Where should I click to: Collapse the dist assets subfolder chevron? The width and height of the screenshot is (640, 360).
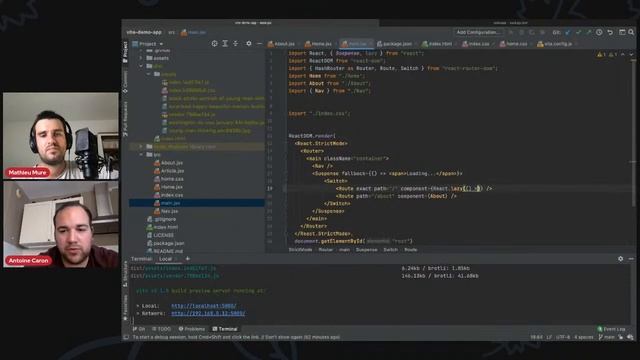(x=149, y=74)
